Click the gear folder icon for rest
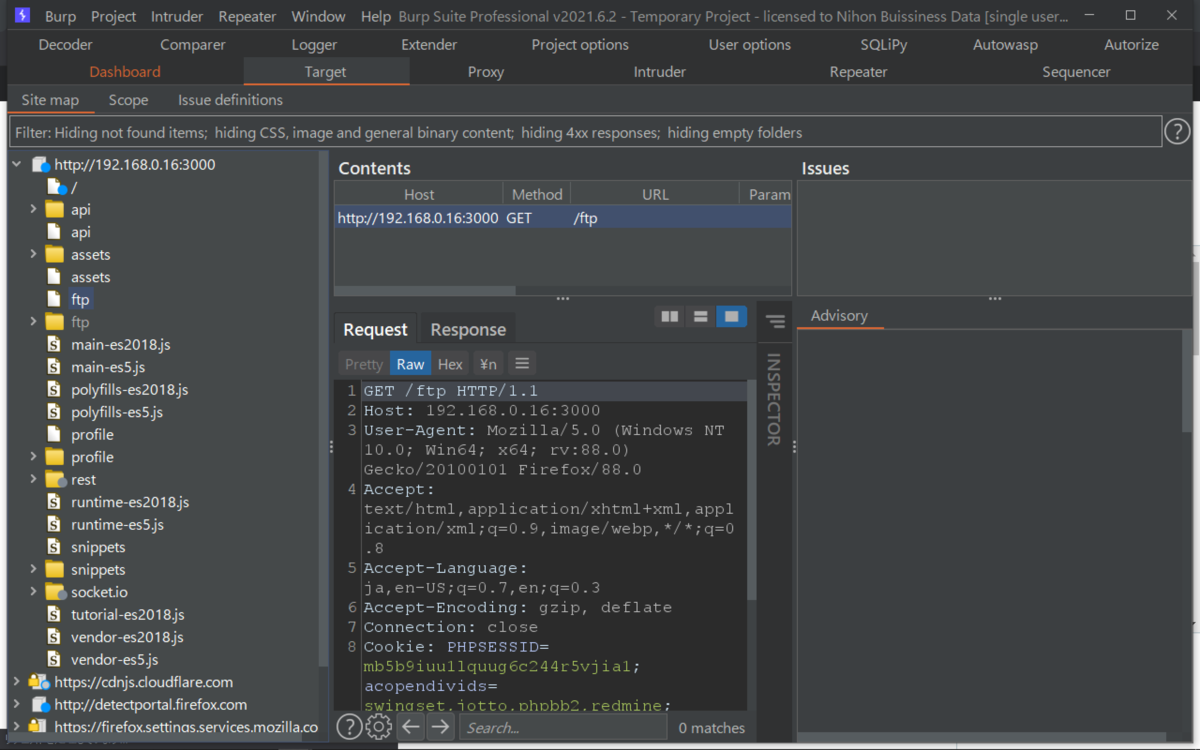Viewport: 1200px width, 750px height. [x=55, y=480]
